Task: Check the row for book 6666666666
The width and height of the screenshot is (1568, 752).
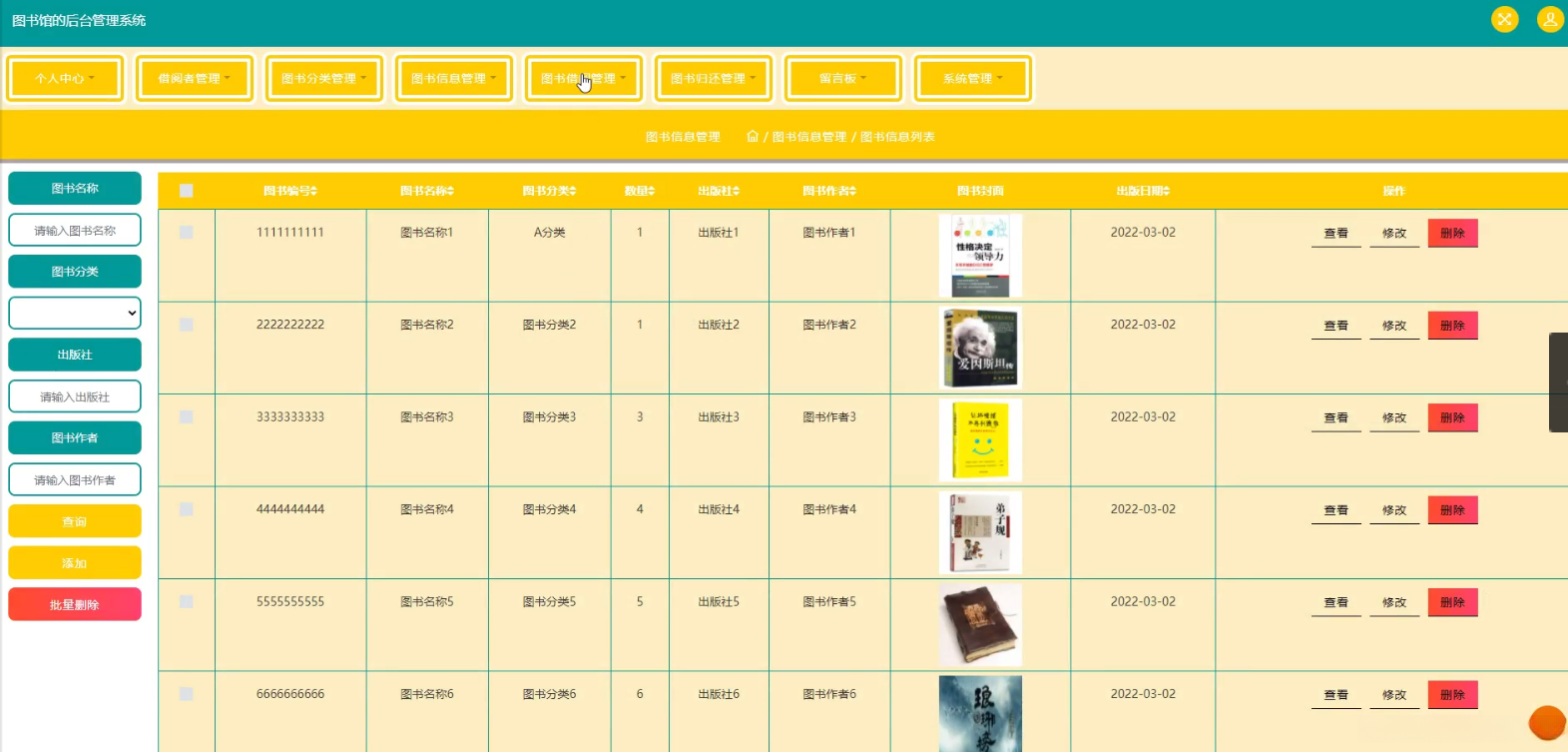Action: (187, 694)
